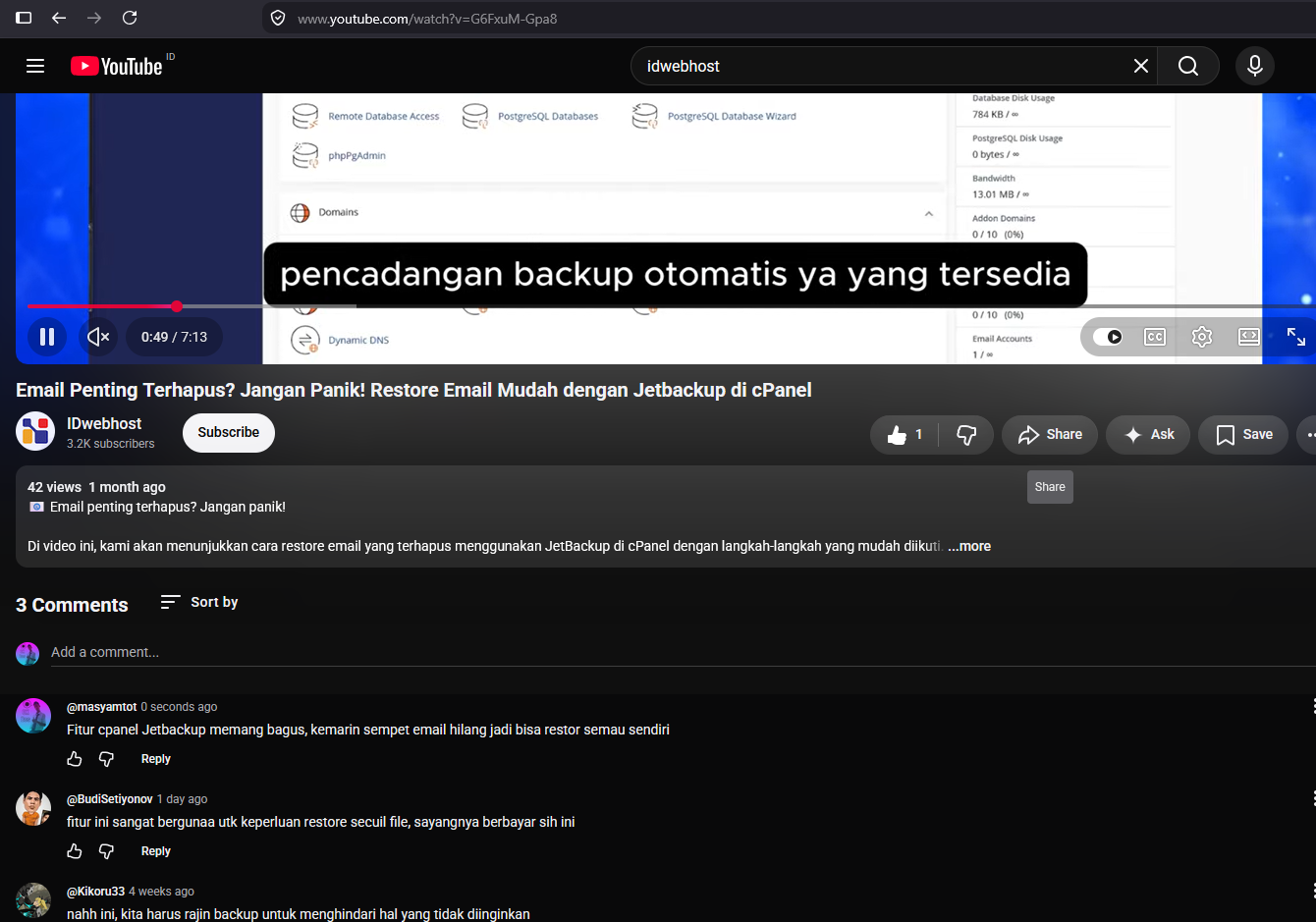Dislike the @masyamtot comment
Image resolution: width=1316 pixels, height=922 pixels.
[x=106, y=759]
